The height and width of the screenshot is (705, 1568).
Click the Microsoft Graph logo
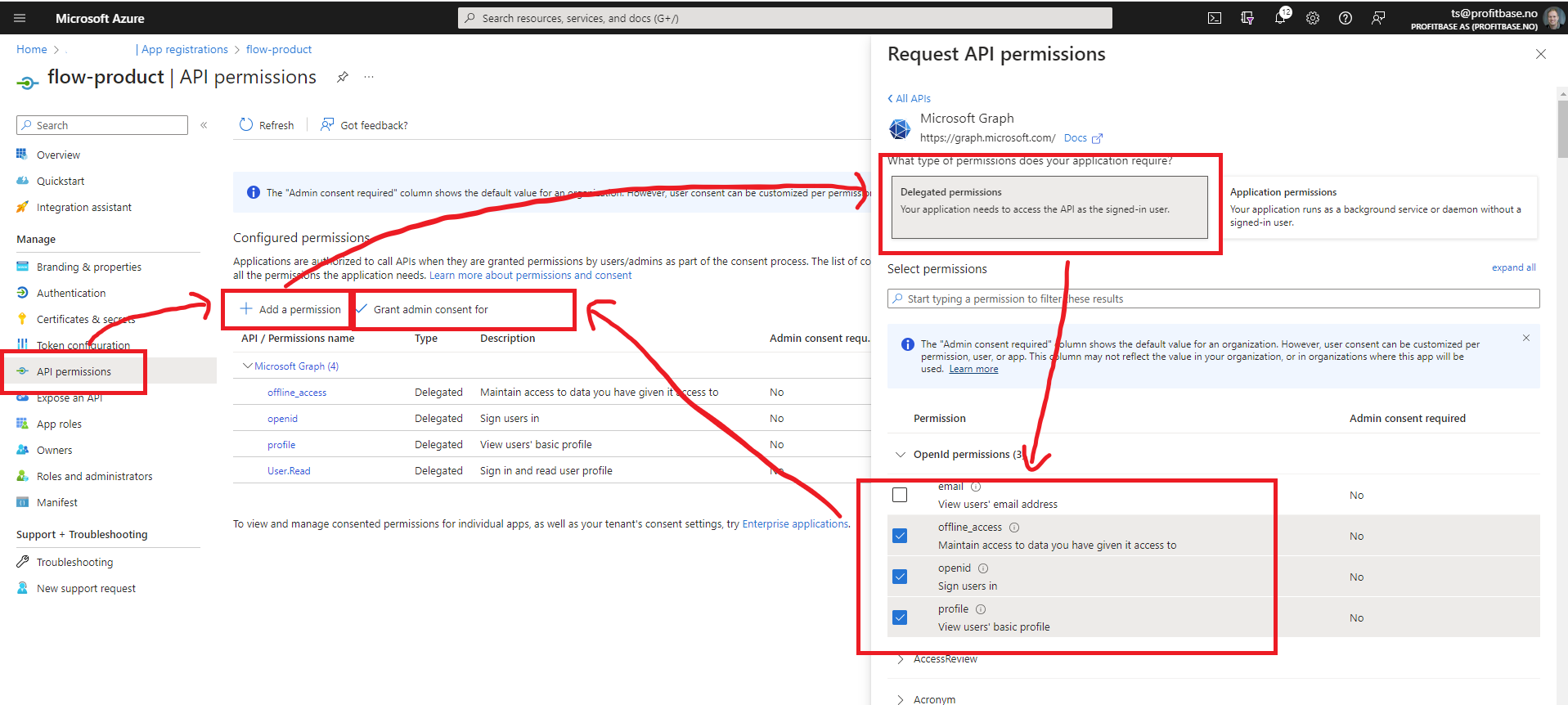coord(900,128)
